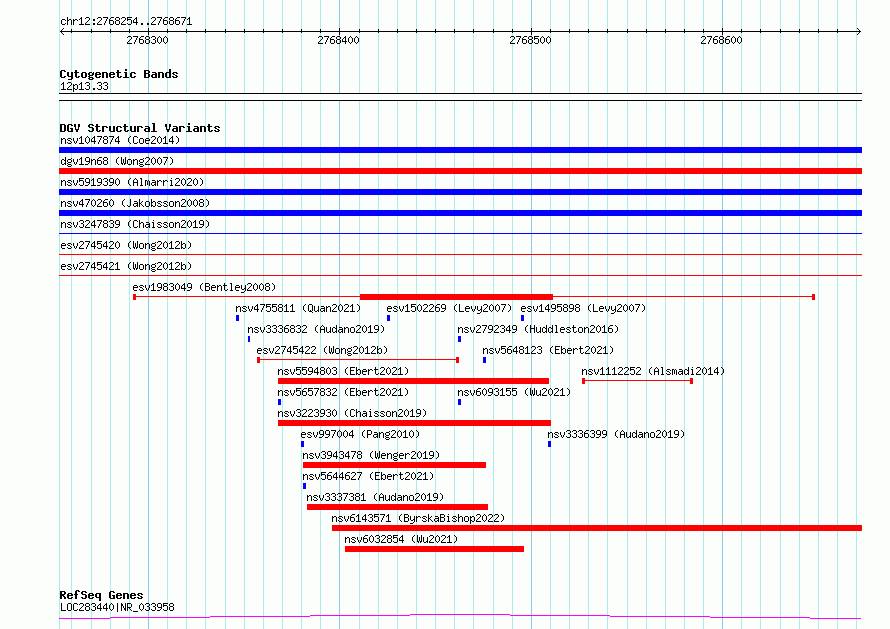890x629 pixels.
Task: Select esv2745422 (Wong2012b) label
Action: (x=322, y=350)
